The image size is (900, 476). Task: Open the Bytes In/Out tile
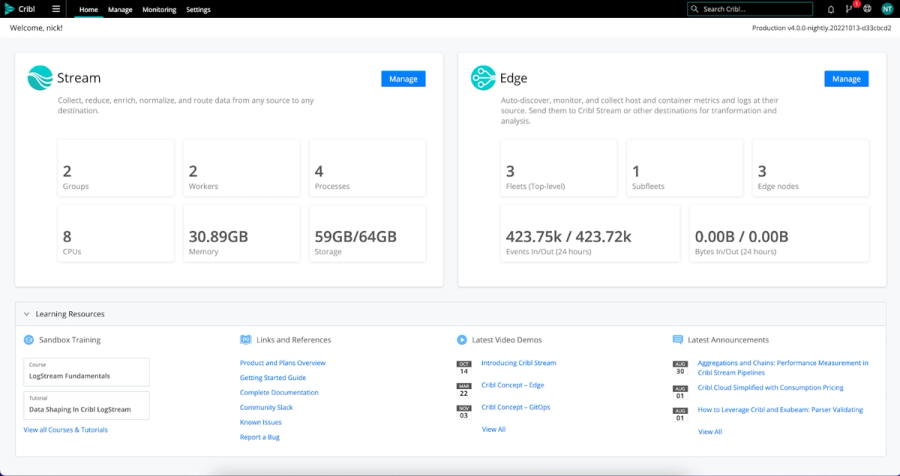pos(779,234)
